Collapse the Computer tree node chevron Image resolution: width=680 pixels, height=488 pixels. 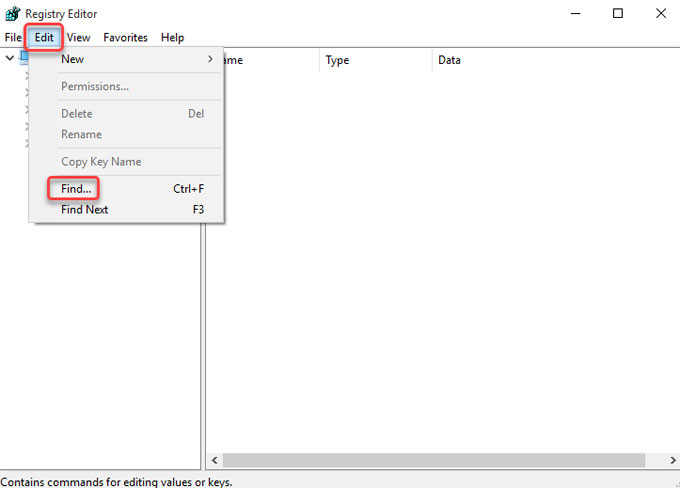pyautogui.click(x=10, y=58)
